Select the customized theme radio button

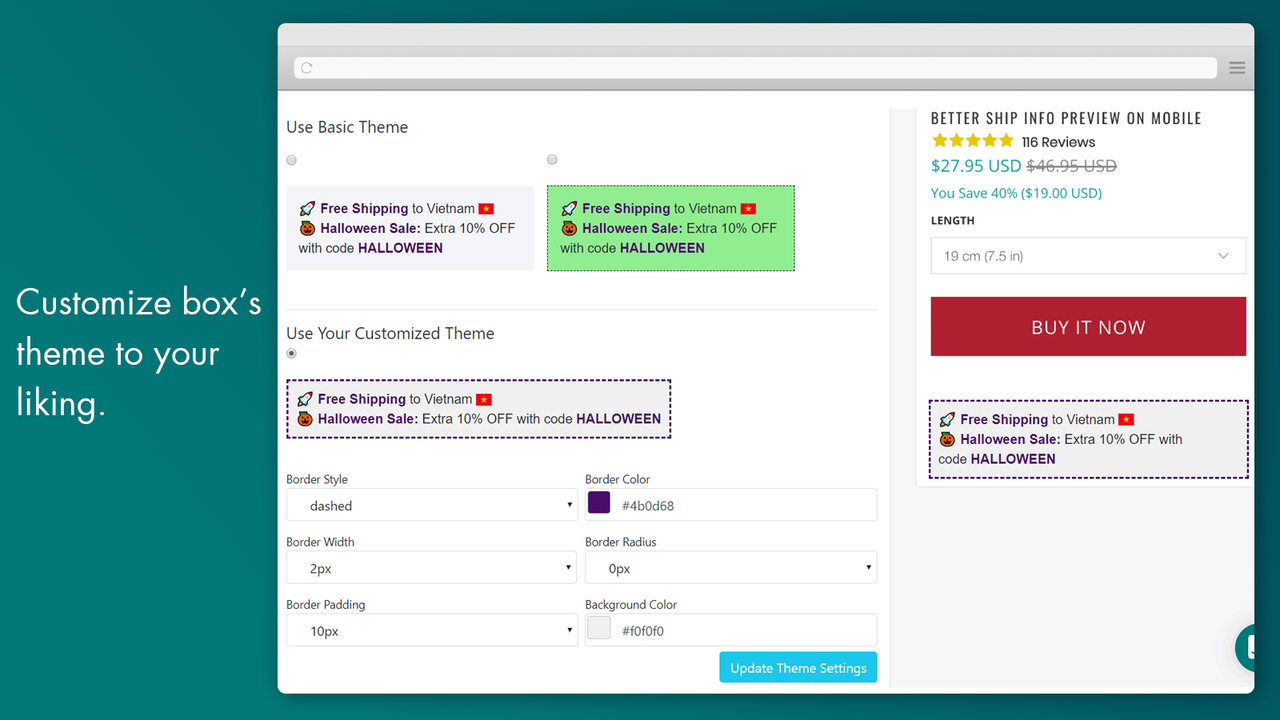(x=291, y=353)
